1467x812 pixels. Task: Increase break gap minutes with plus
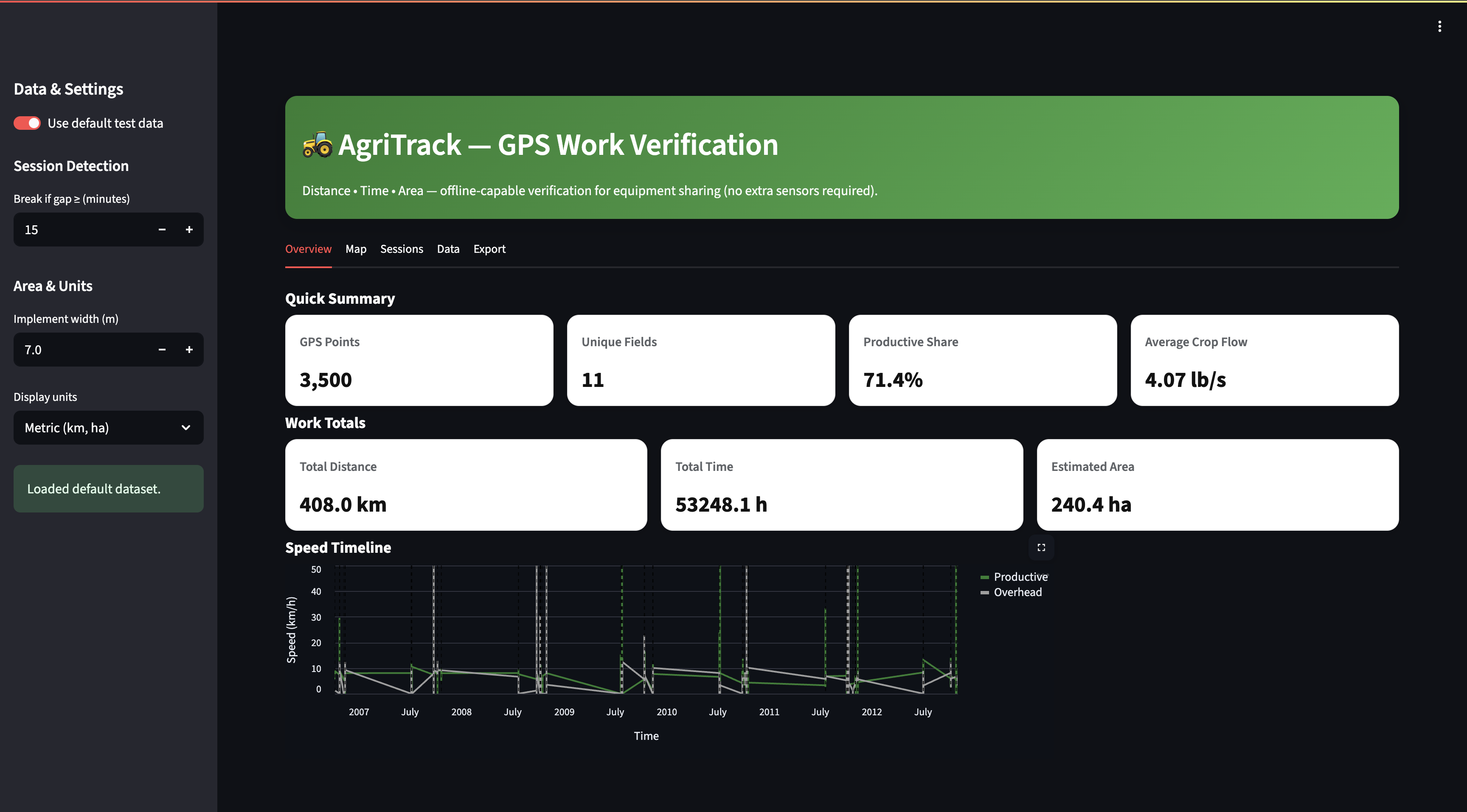(x=189, y=230)
